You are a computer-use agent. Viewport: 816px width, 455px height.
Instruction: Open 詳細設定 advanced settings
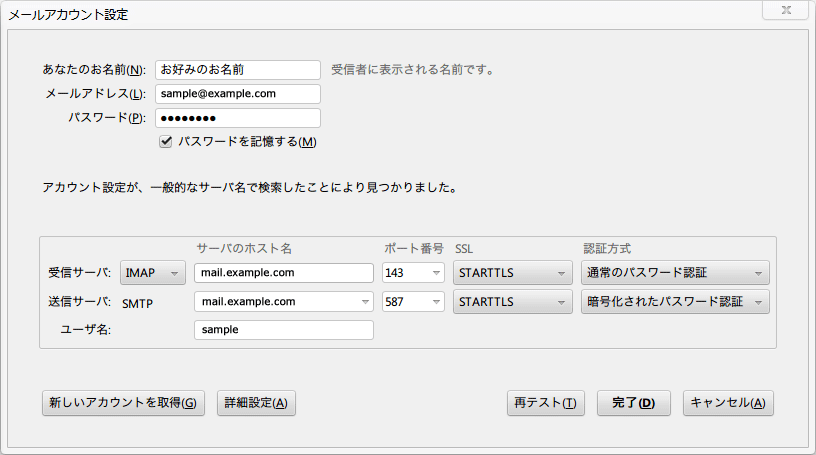[256, 403]
